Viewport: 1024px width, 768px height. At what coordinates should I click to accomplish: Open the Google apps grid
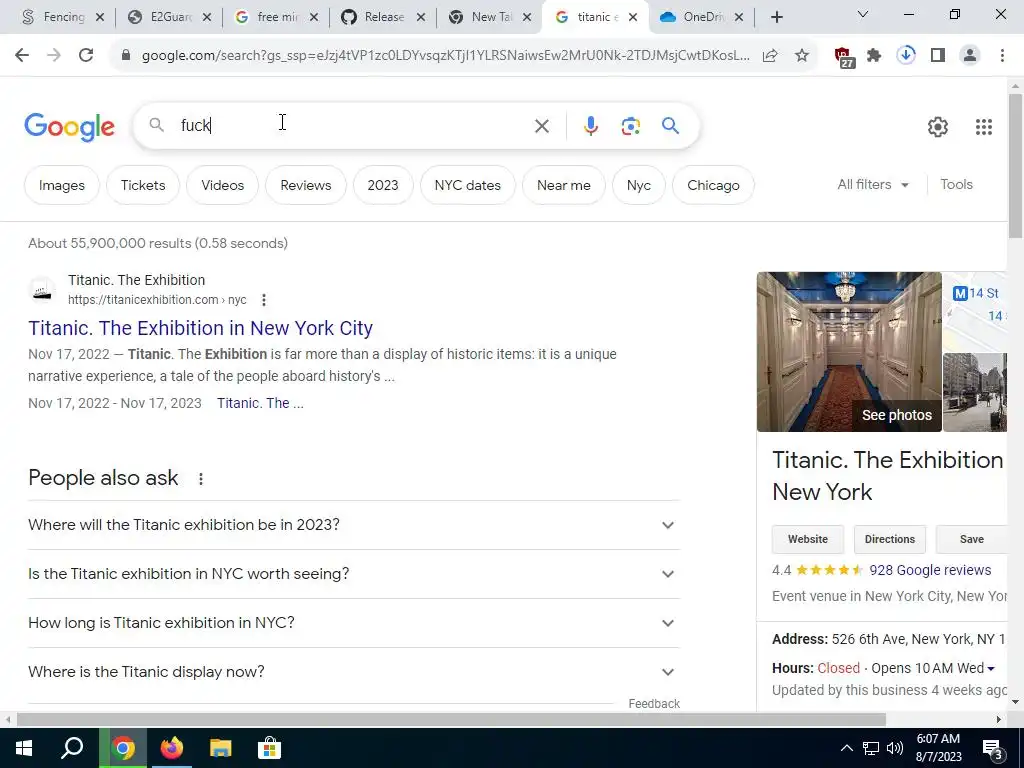[x=984, y=127]
